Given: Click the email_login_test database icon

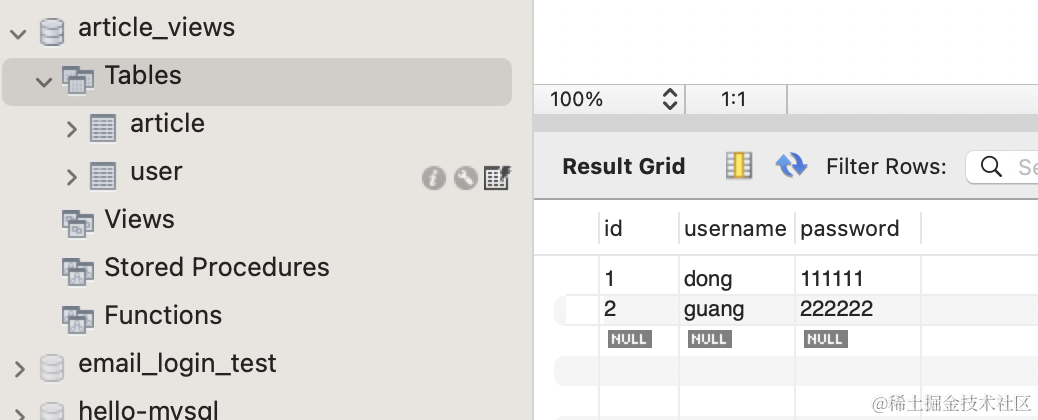Looking at the screenshot, I should pyautogui.click(x=51, y=367).
